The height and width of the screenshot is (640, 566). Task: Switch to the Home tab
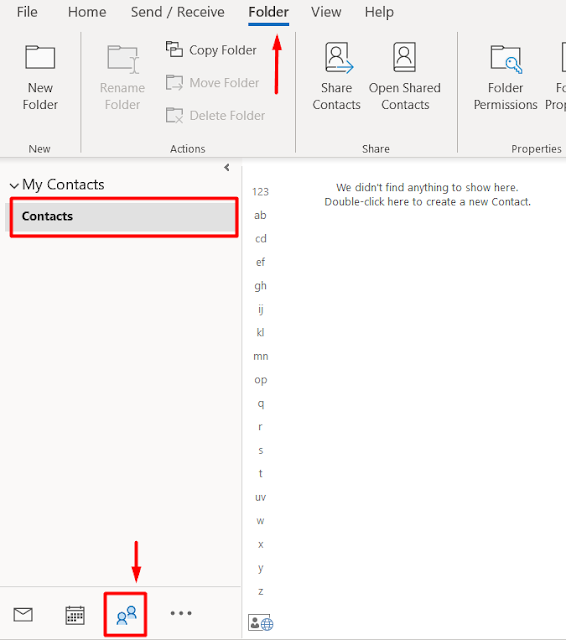tap(87, 12)
